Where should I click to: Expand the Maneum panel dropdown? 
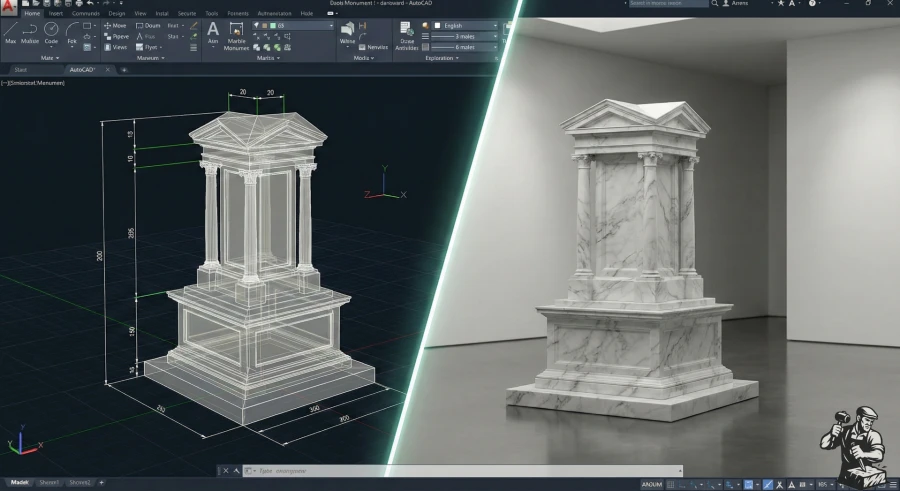pyautogui.click(x=151, y=58)
